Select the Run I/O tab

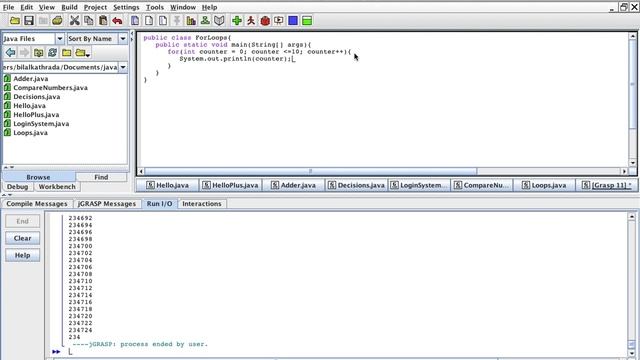coord(160,204)
